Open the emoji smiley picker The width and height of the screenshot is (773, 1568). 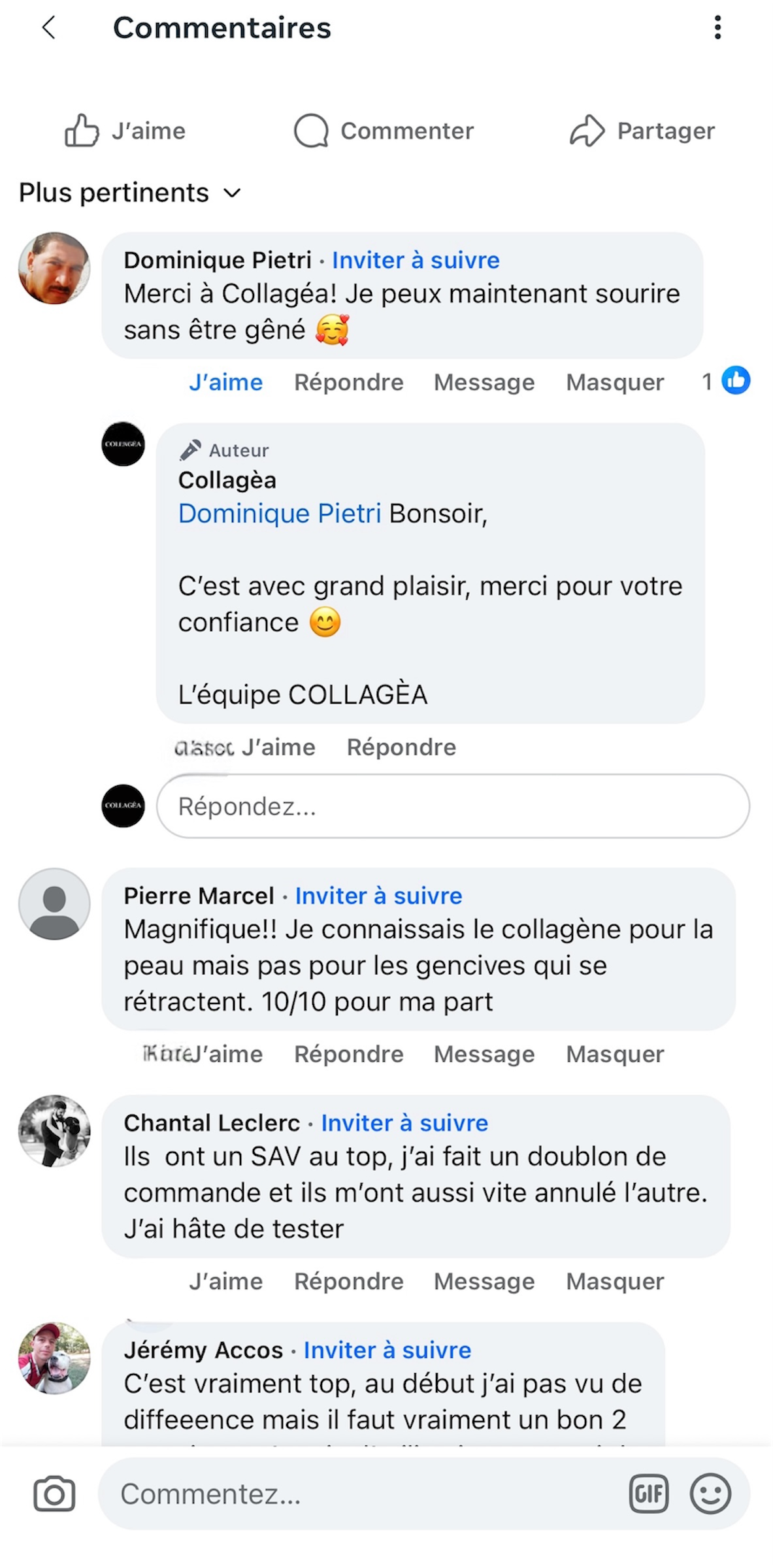coord(710,1494)
